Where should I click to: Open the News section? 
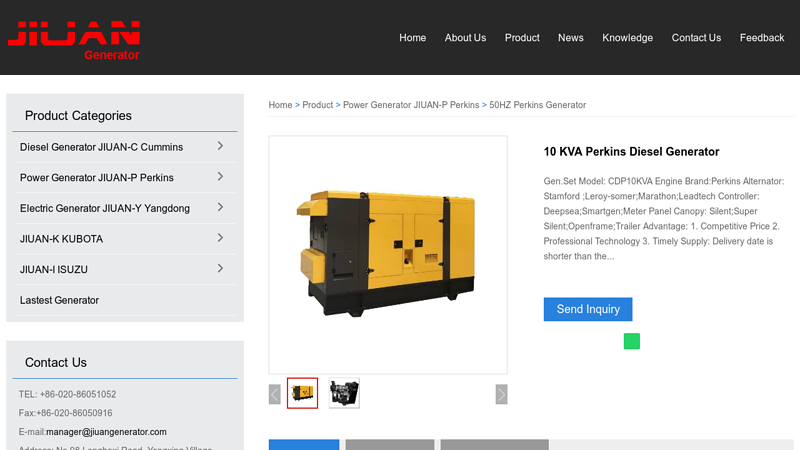click(570, 38)
